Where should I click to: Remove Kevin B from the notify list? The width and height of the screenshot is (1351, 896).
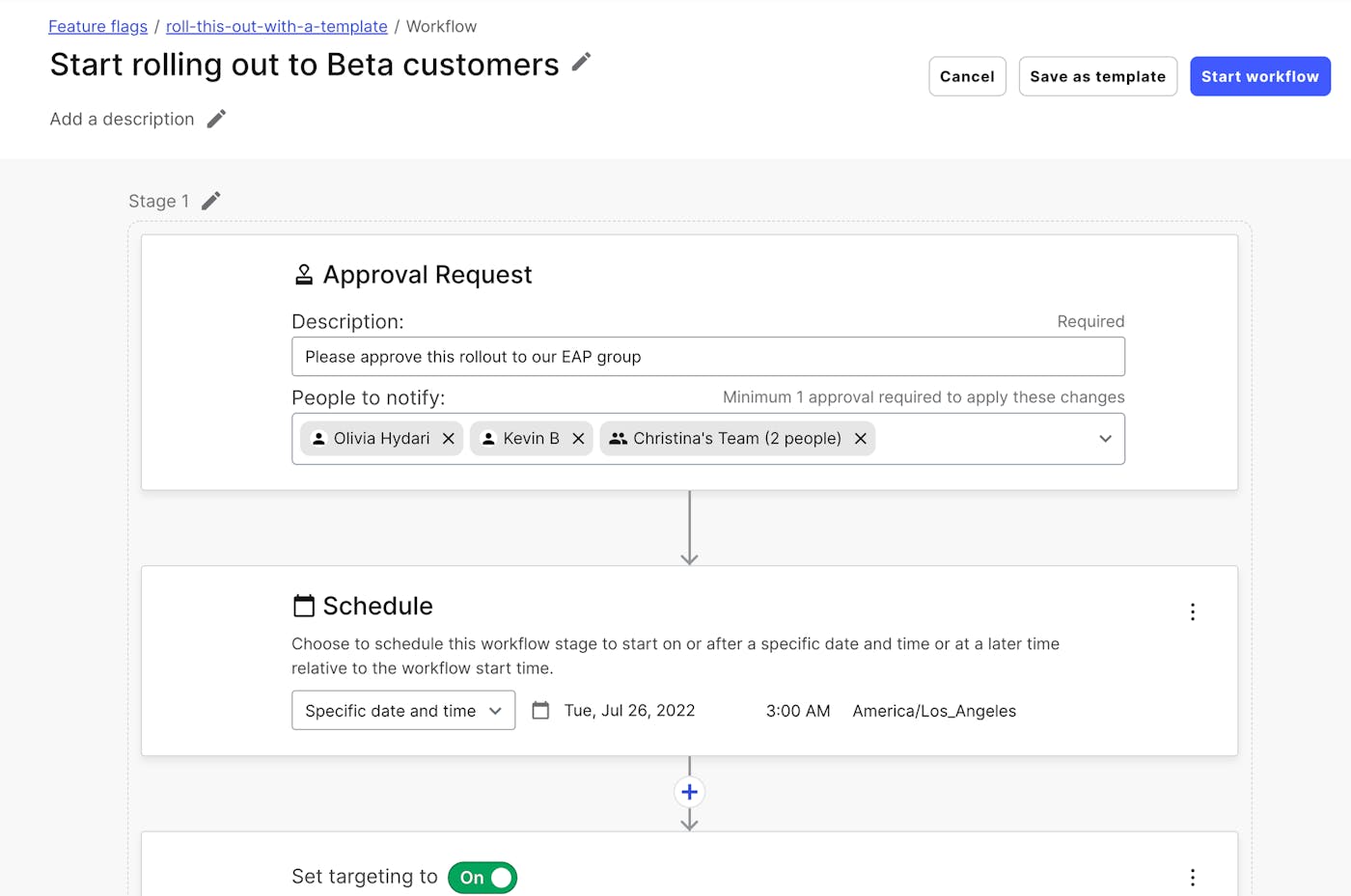pyautogui.click(x=578, y=439)
